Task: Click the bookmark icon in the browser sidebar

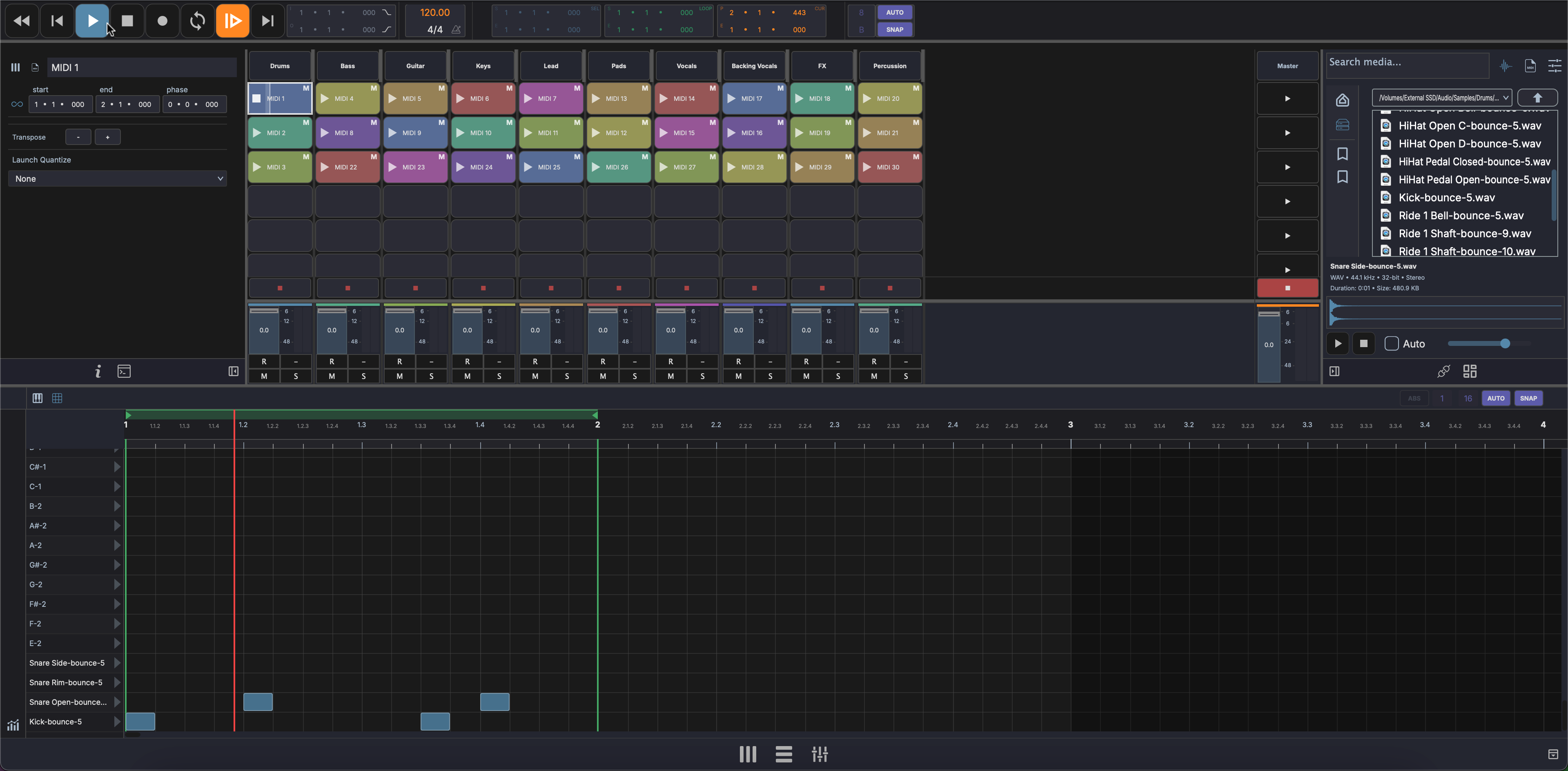Action: (x=1343, y=154)
